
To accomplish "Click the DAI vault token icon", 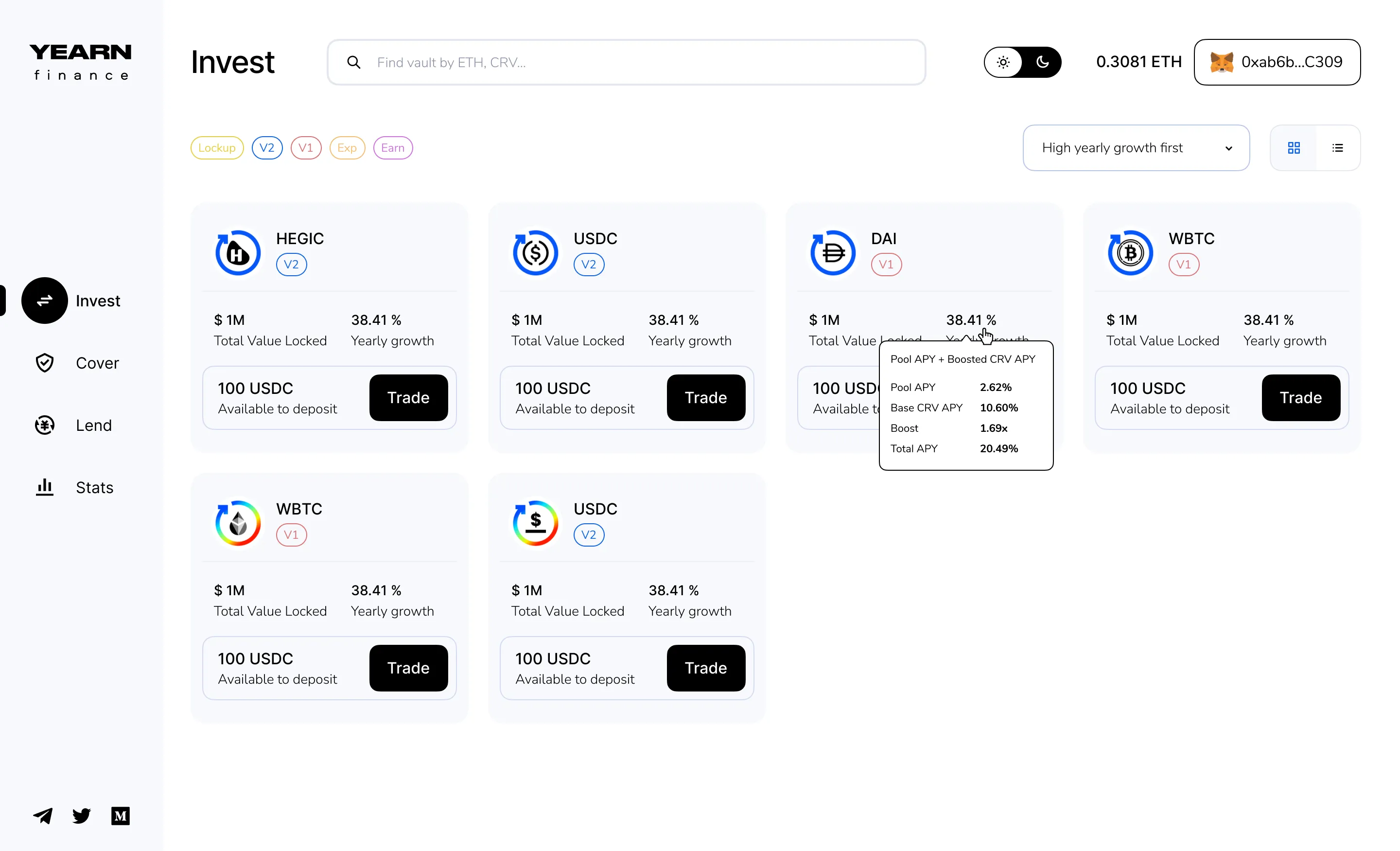I will coord(833,253).
